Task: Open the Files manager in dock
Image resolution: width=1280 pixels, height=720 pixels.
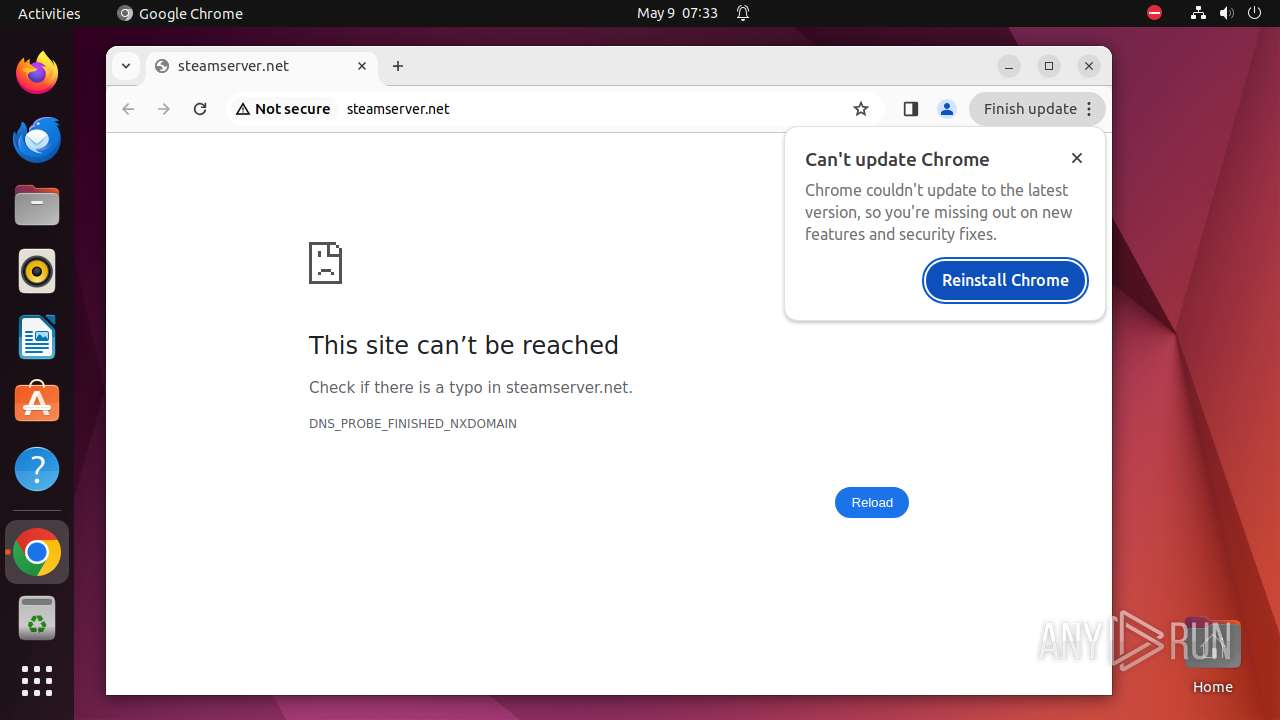Action: pyautogui.click(x=37, y=206)
